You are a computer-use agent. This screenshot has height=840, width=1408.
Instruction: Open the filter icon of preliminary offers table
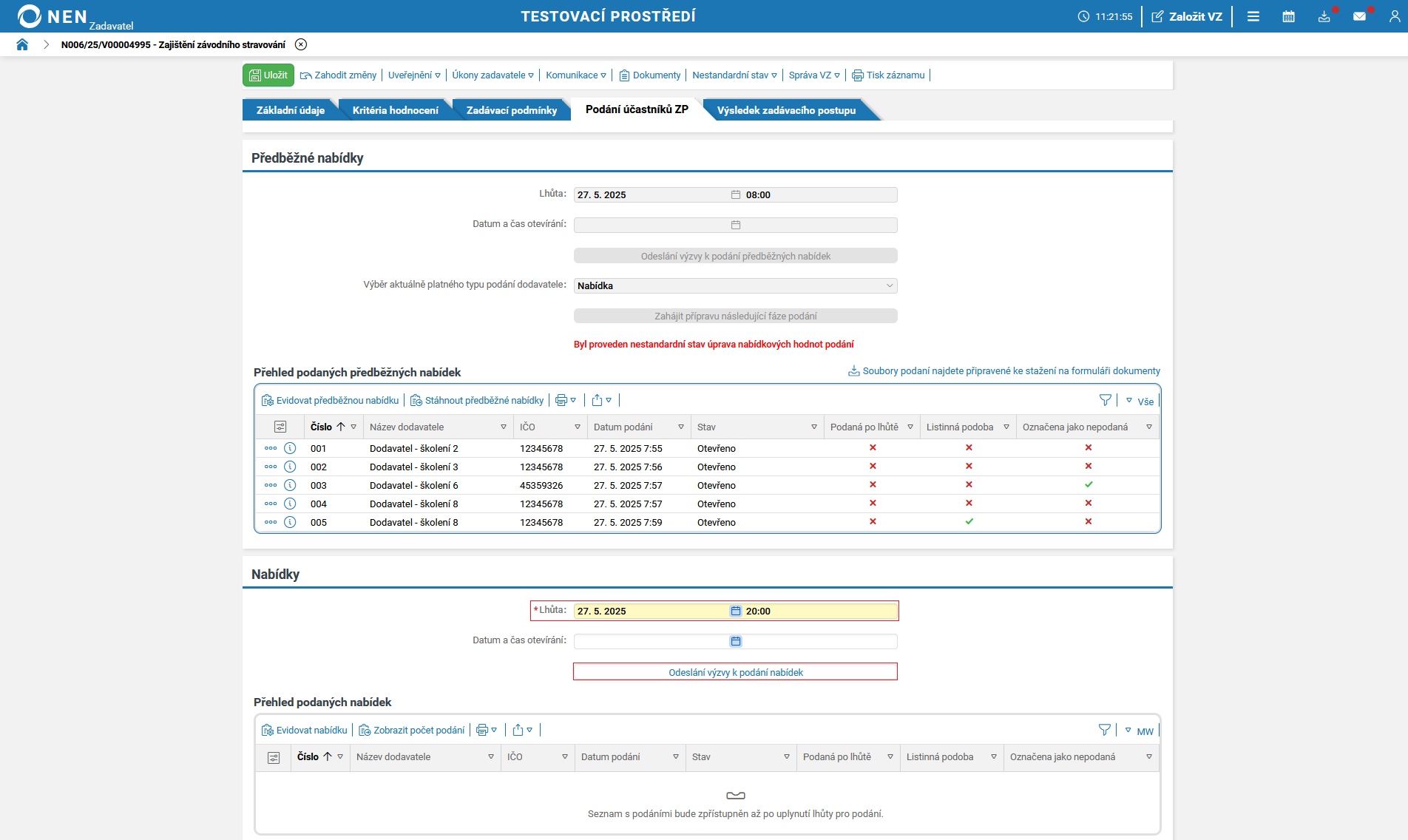[x=1106, y=400]
